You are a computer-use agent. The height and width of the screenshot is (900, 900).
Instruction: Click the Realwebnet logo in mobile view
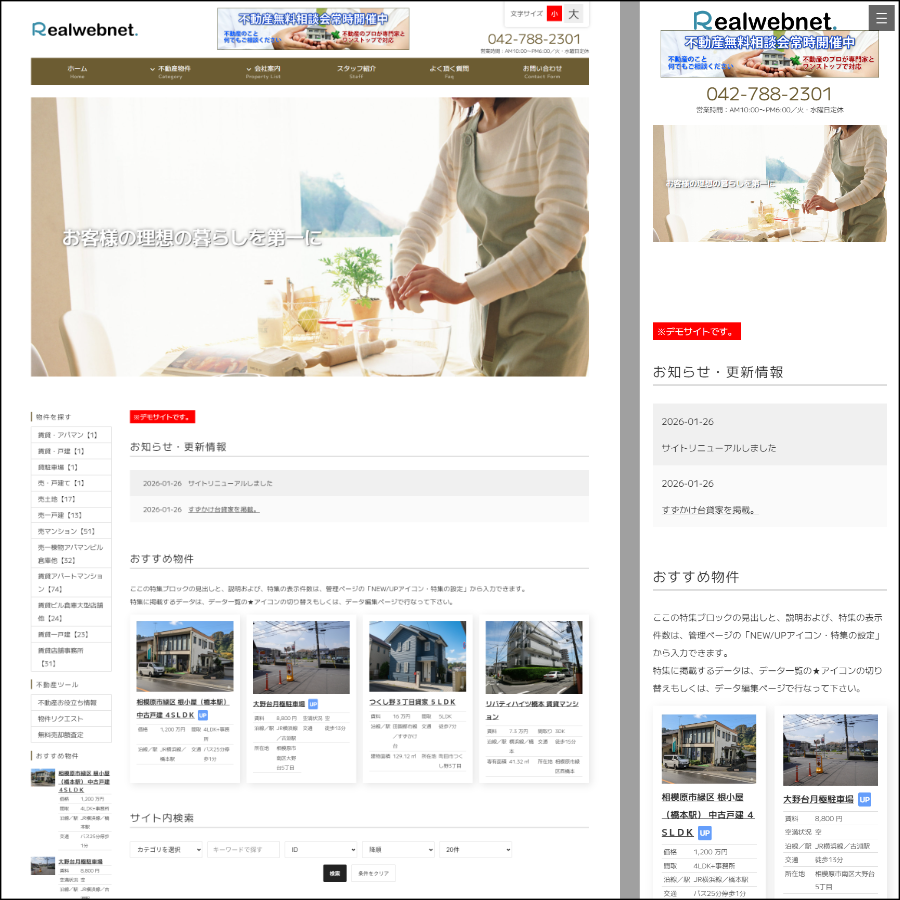click(764, 21)
